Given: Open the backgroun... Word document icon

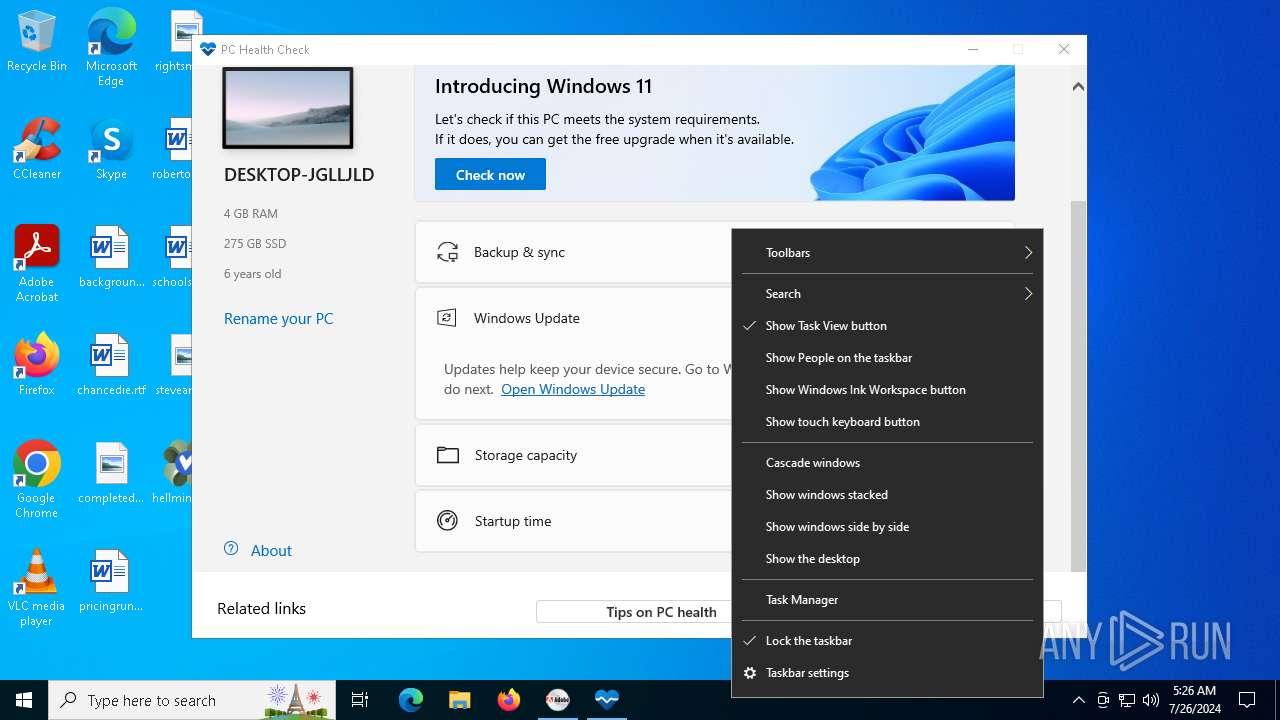Looking at the screenshot, I should point(111,257).
